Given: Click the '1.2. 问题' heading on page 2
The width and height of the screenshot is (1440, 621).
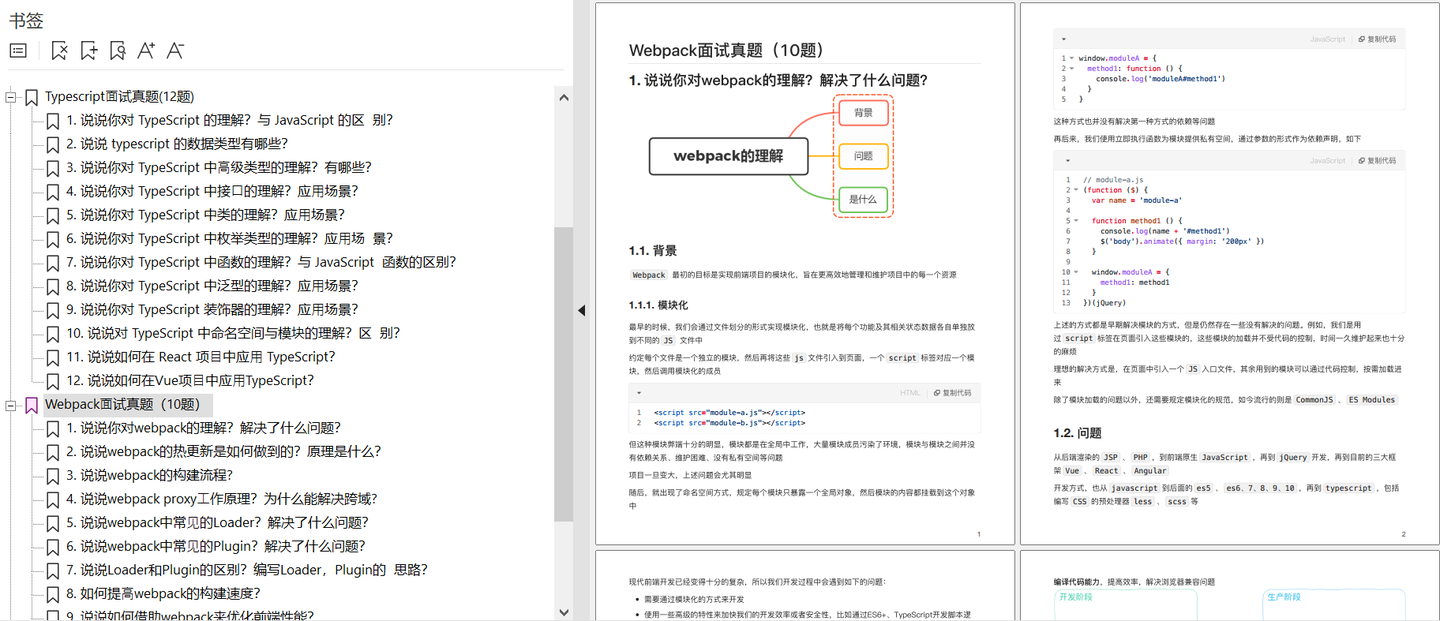Looking at the screenshot, I should pos(1077,433).
